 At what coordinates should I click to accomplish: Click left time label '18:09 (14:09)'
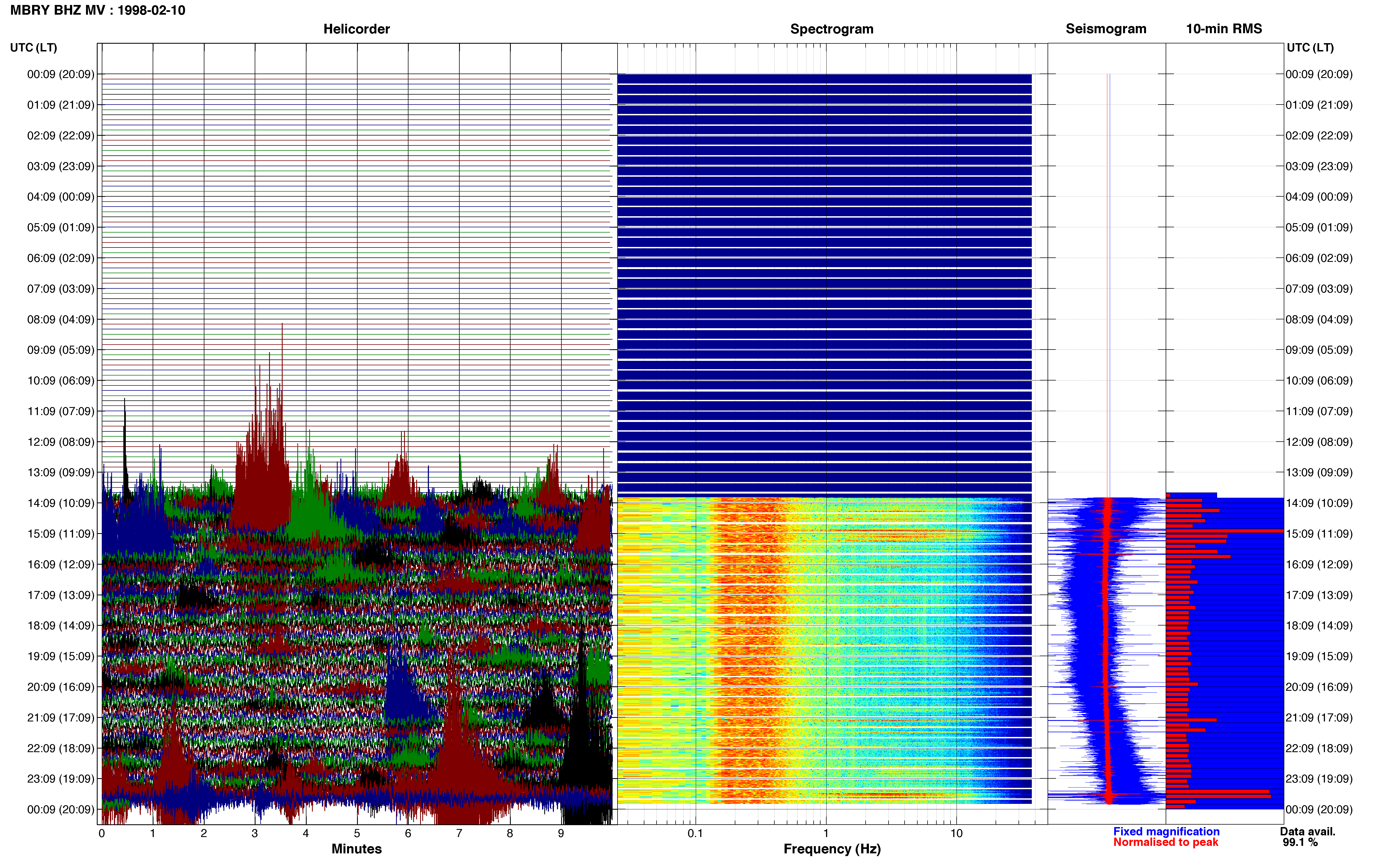[61, 625]
